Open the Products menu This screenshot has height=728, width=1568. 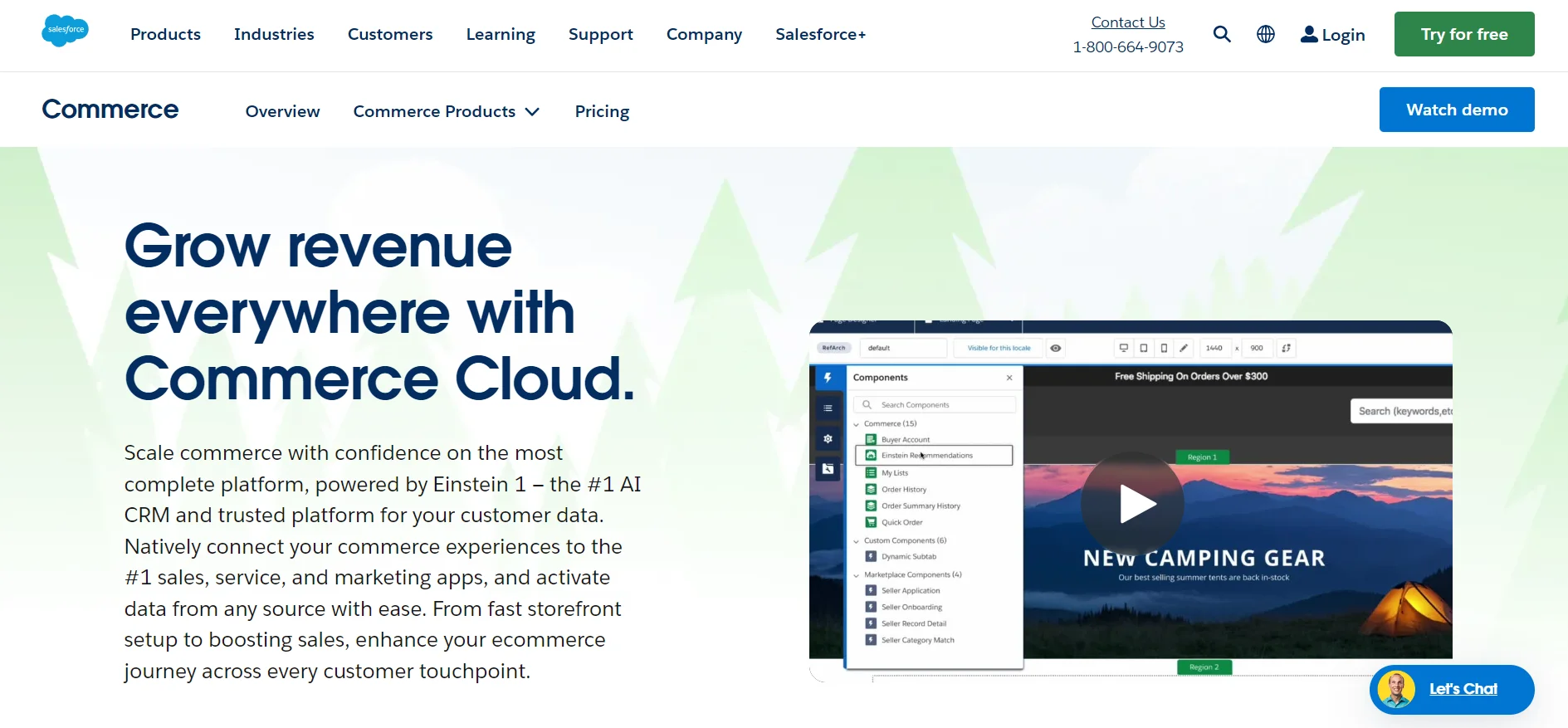click(x=165, y=34)
